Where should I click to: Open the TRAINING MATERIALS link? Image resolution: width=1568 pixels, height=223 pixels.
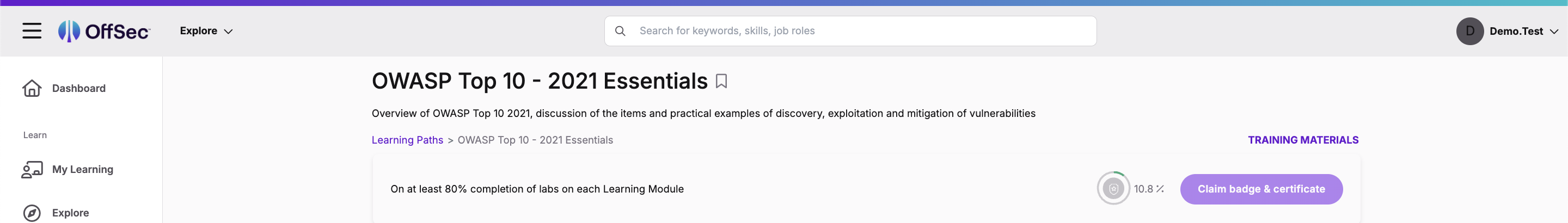coord(1303,140)
